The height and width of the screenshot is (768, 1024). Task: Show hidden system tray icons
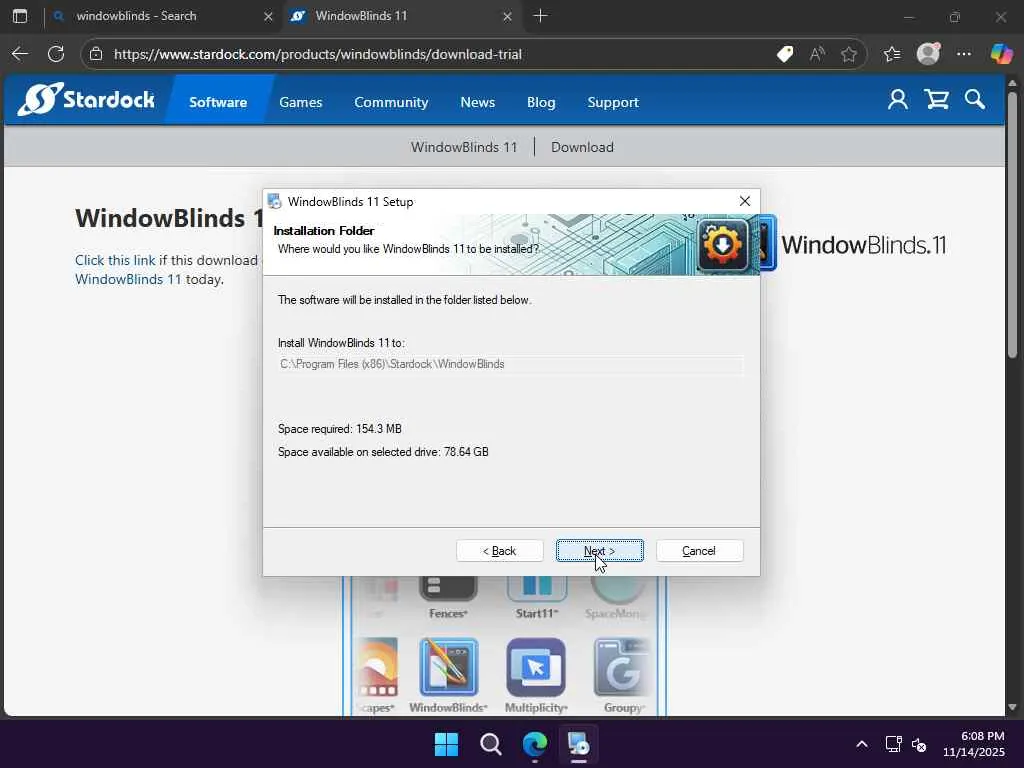pyautogui.click(x=862, y=744)
